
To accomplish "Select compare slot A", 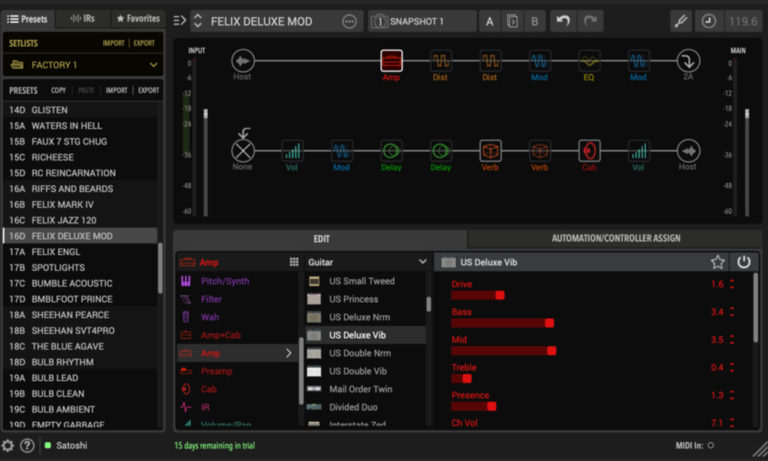I will tap(489, 22).
